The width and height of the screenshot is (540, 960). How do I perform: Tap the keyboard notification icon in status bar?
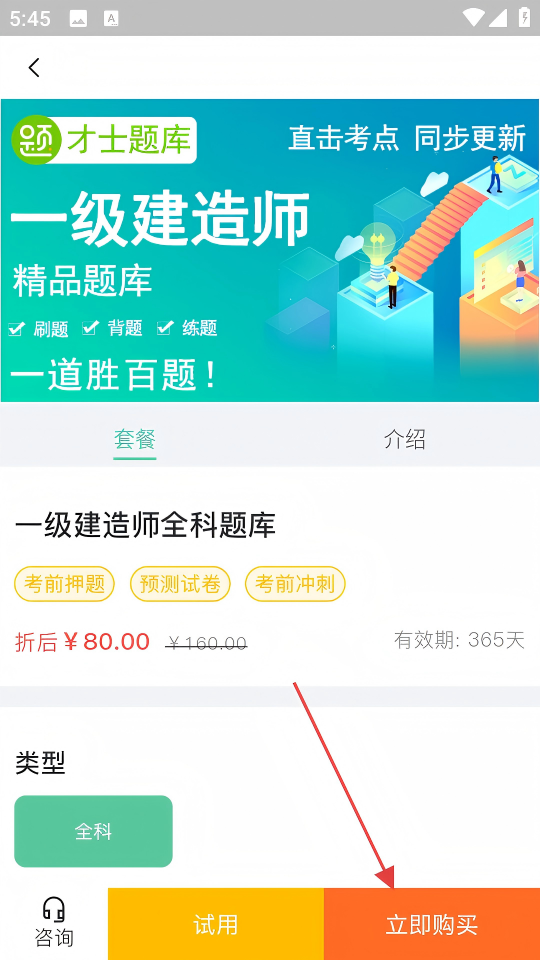pyautogui.click(x=111, y=19)
